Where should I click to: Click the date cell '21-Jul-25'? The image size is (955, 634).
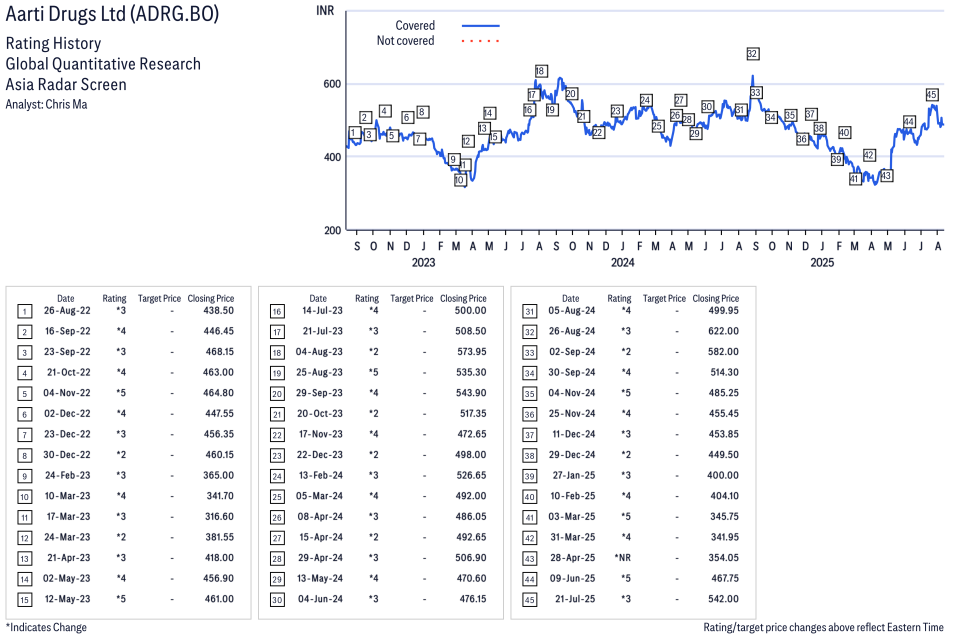click(575, 599)
